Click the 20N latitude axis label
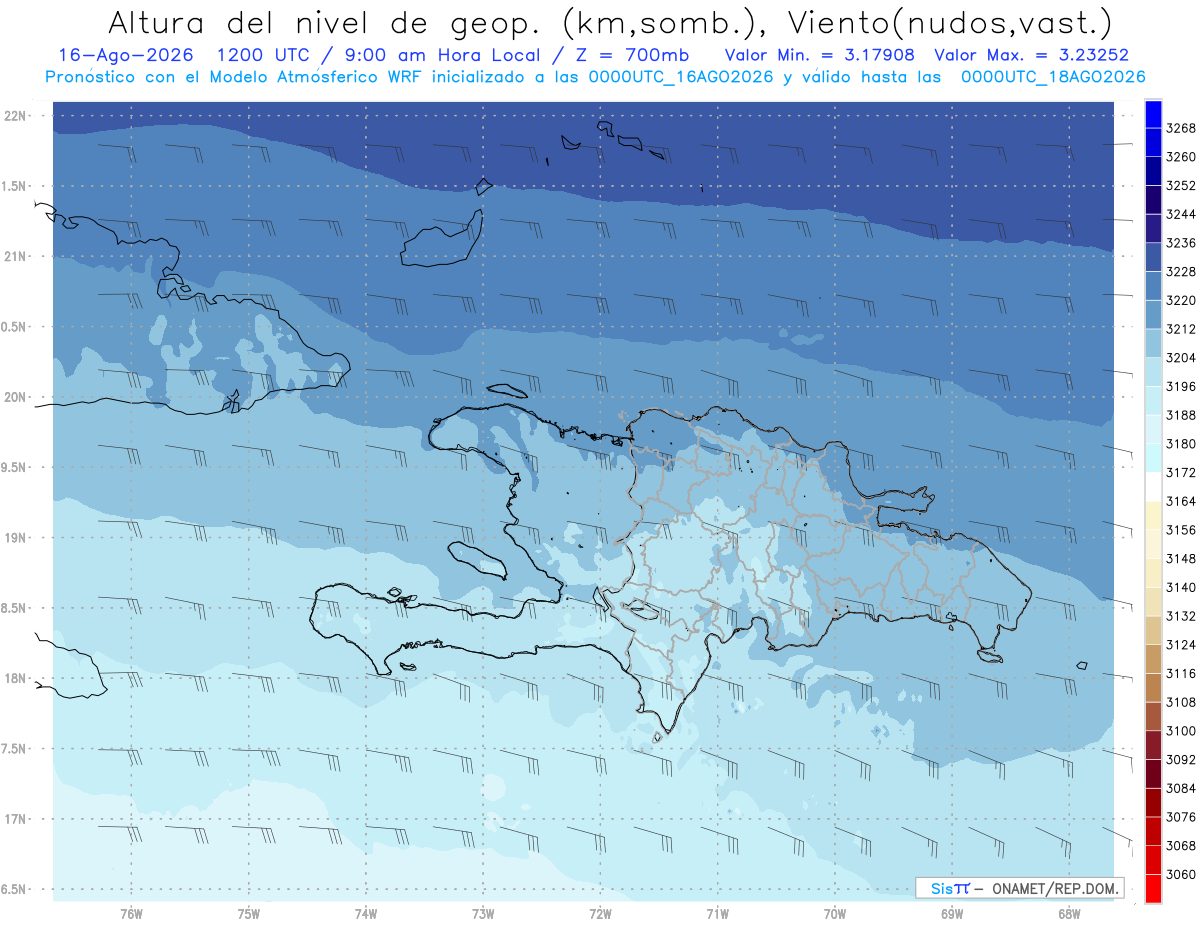This screenshot has width=1200, height=927. 15,397
